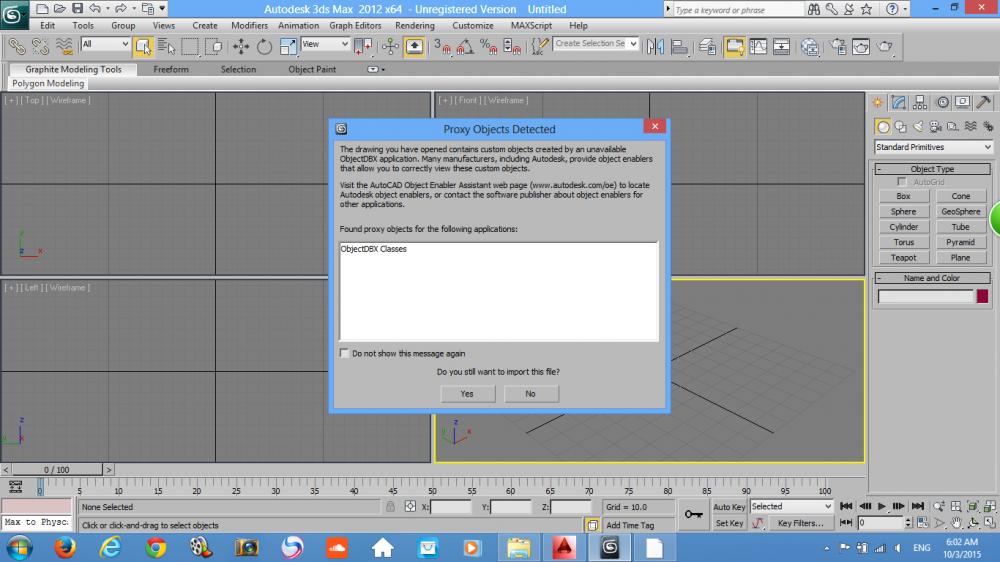1000x562 pixels.
Task: Click the Select and Rotate tool
Action: click(x=264, y=46)
